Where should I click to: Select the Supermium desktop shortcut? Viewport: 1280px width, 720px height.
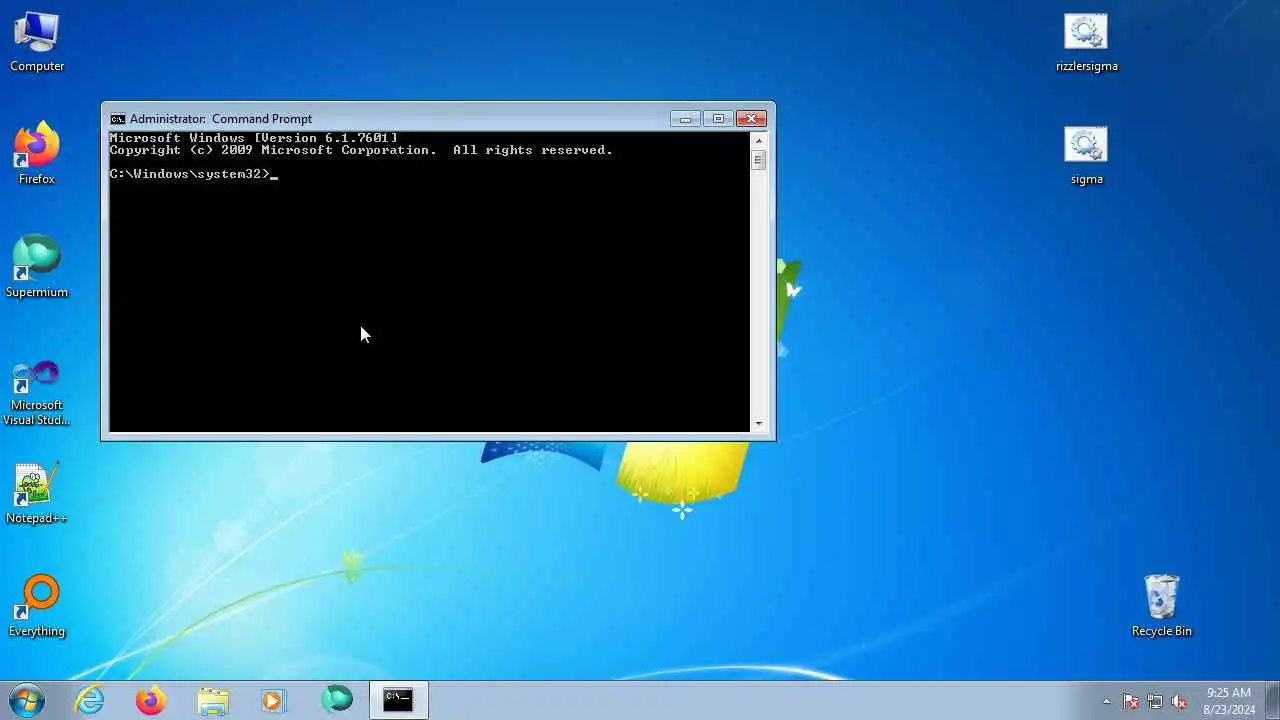pyautogui.click(x=37, y=266)
